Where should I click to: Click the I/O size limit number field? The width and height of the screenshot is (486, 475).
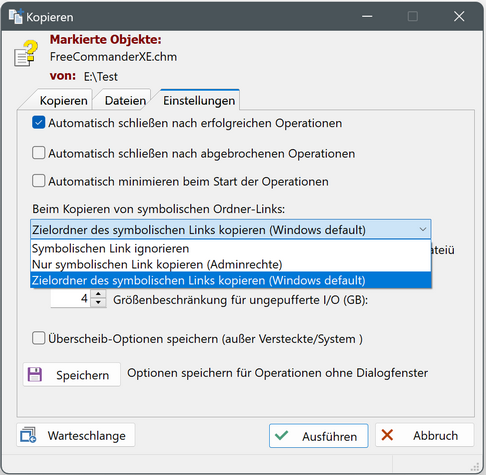click(x=71, y=298)
